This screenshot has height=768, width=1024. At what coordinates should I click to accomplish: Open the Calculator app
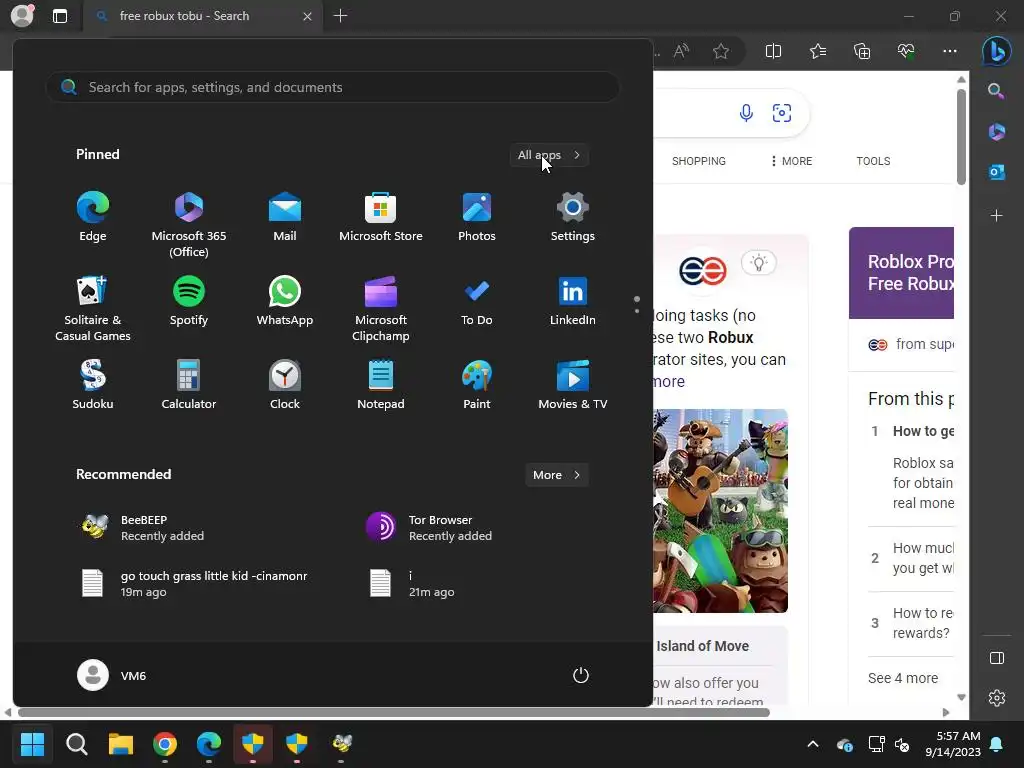click(189, 385)
